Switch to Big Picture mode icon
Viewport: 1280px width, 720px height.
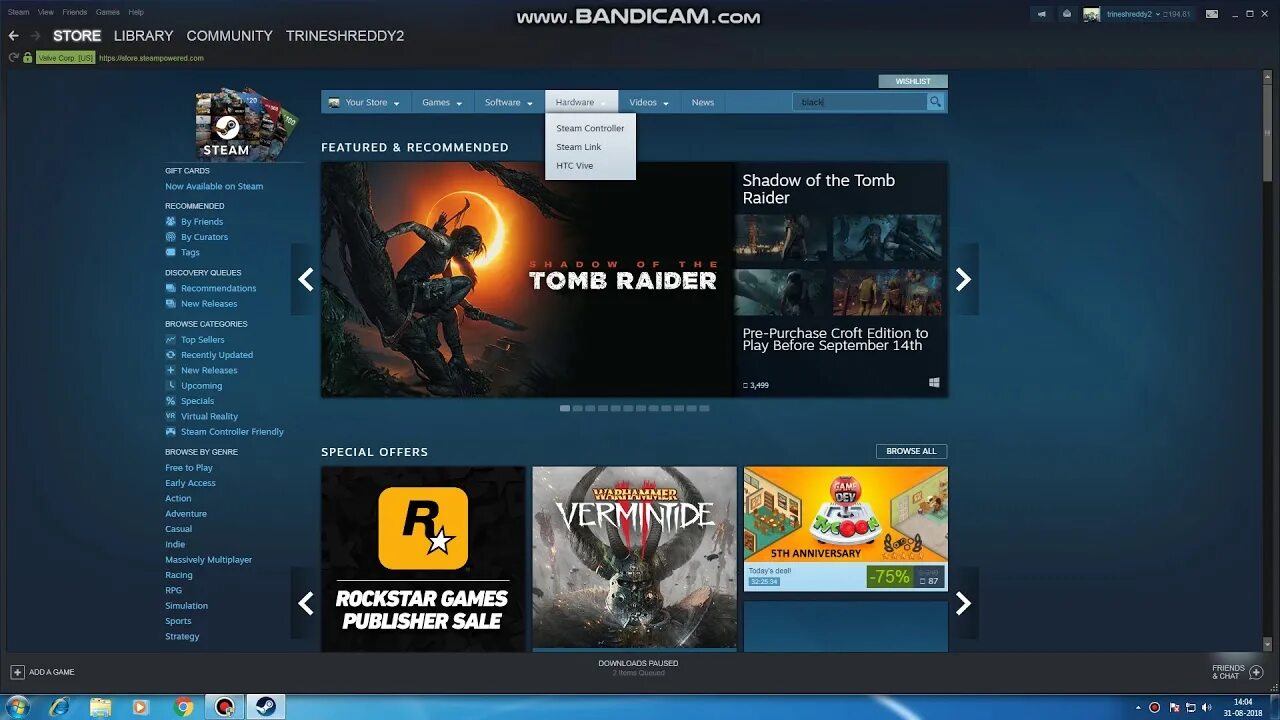pyautogui.click(x=1212, y=14)
